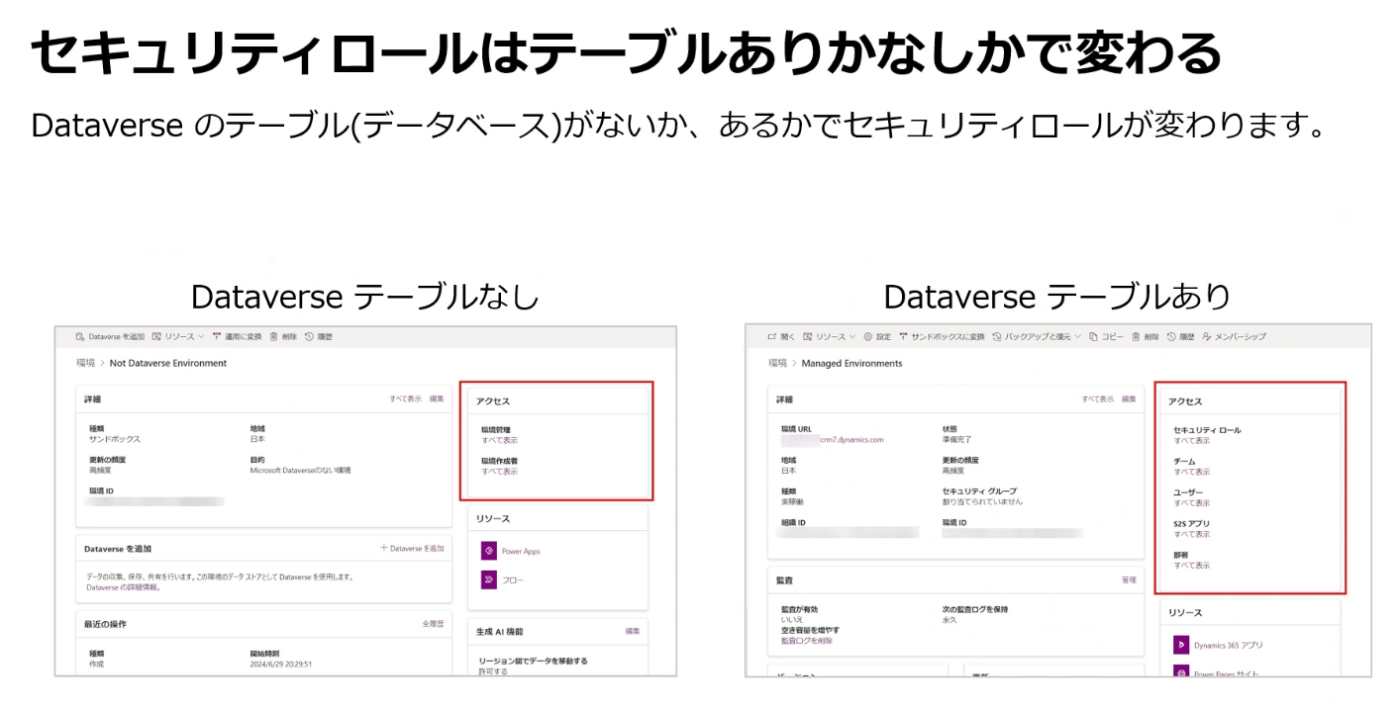This screenshot has width=1400, height=709.
Task: Click すべて表示 under 環境作成者
Action: click(499, 471)
